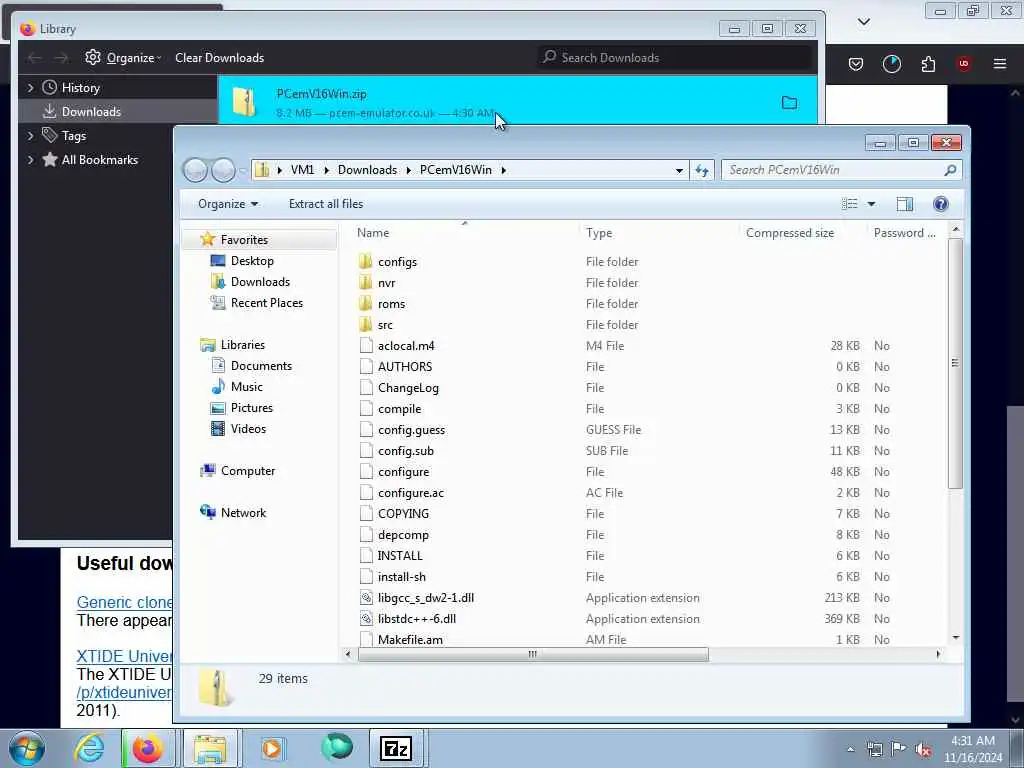Sort files by the Type column header
Screen dimensions: 1024x768
tap(599, 232)
